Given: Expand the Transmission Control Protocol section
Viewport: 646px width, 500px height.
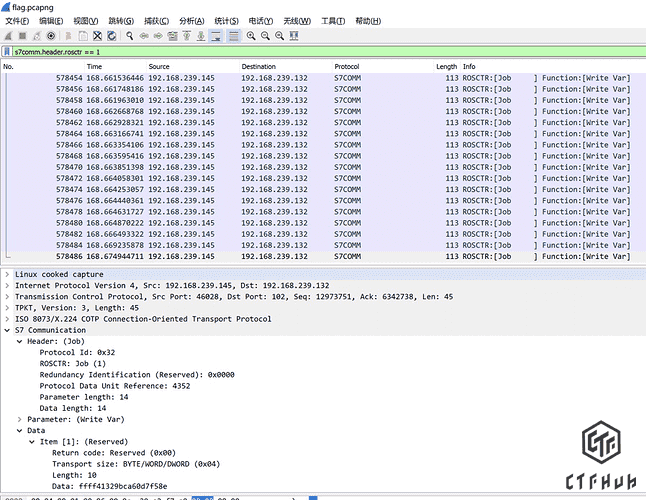Looking at the screenshot, I should (8, 297).
